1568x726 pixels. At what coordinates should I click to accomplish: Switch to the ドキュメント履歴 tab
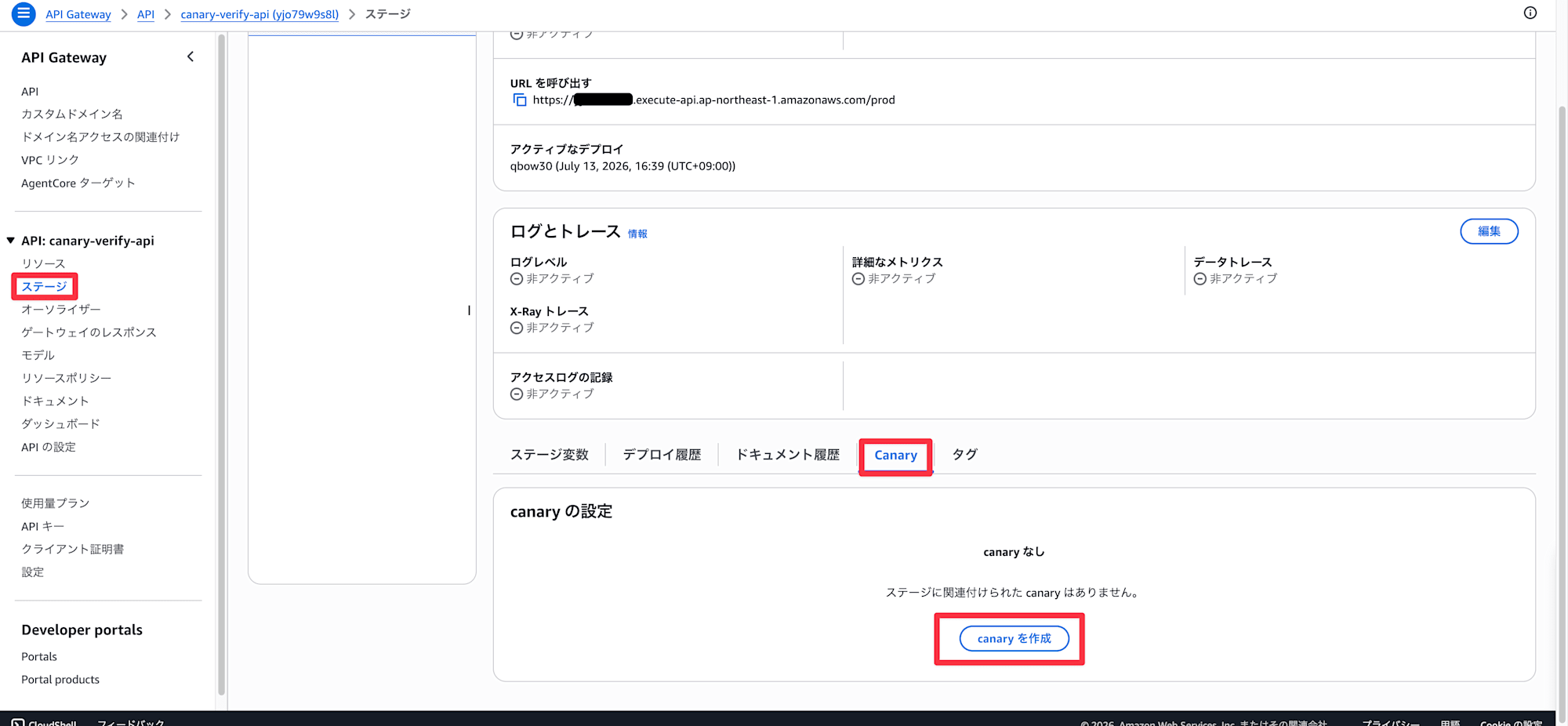pyautogui.click(x=787, y=455)
